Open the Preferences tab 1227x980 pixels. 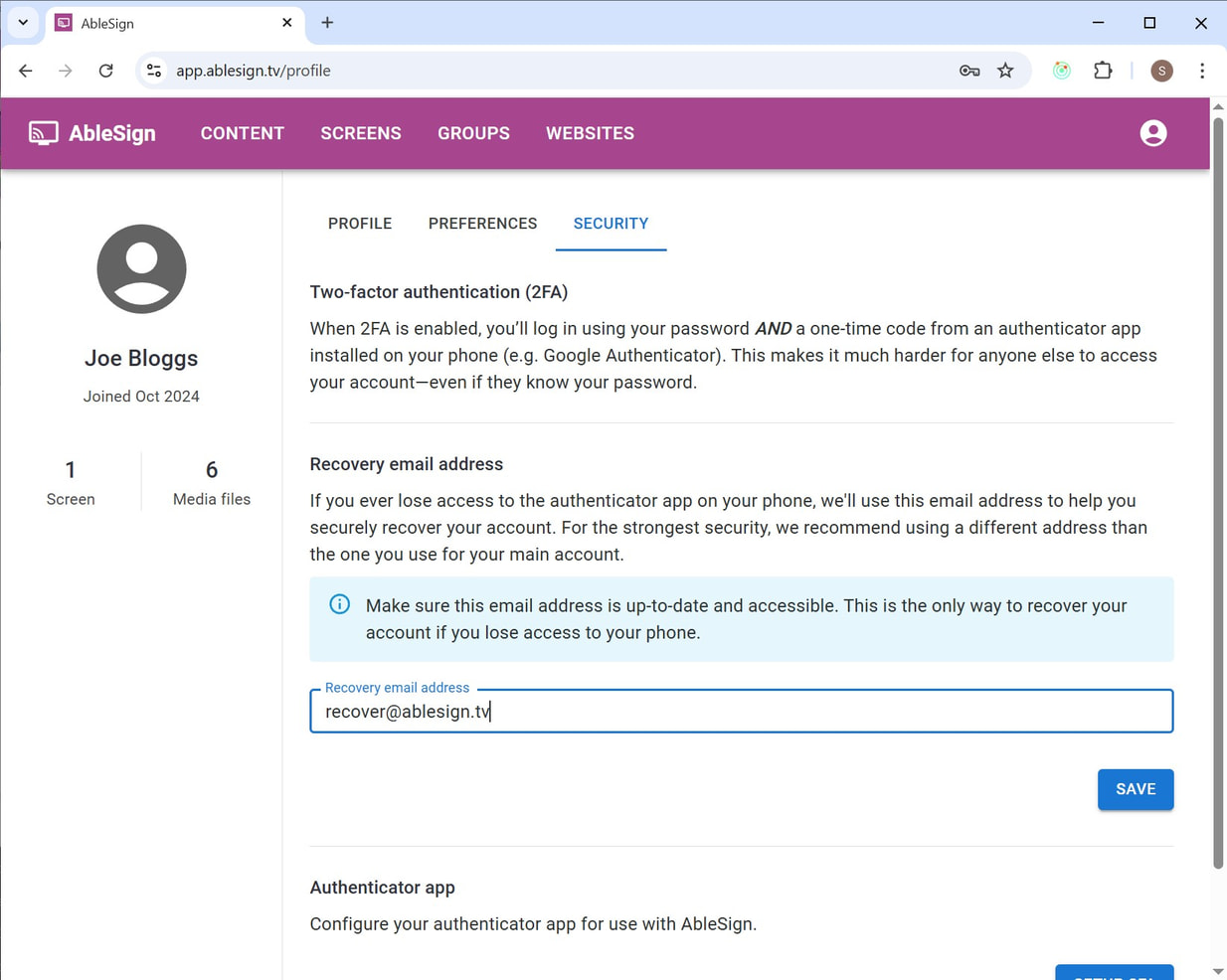coord(482,224)
